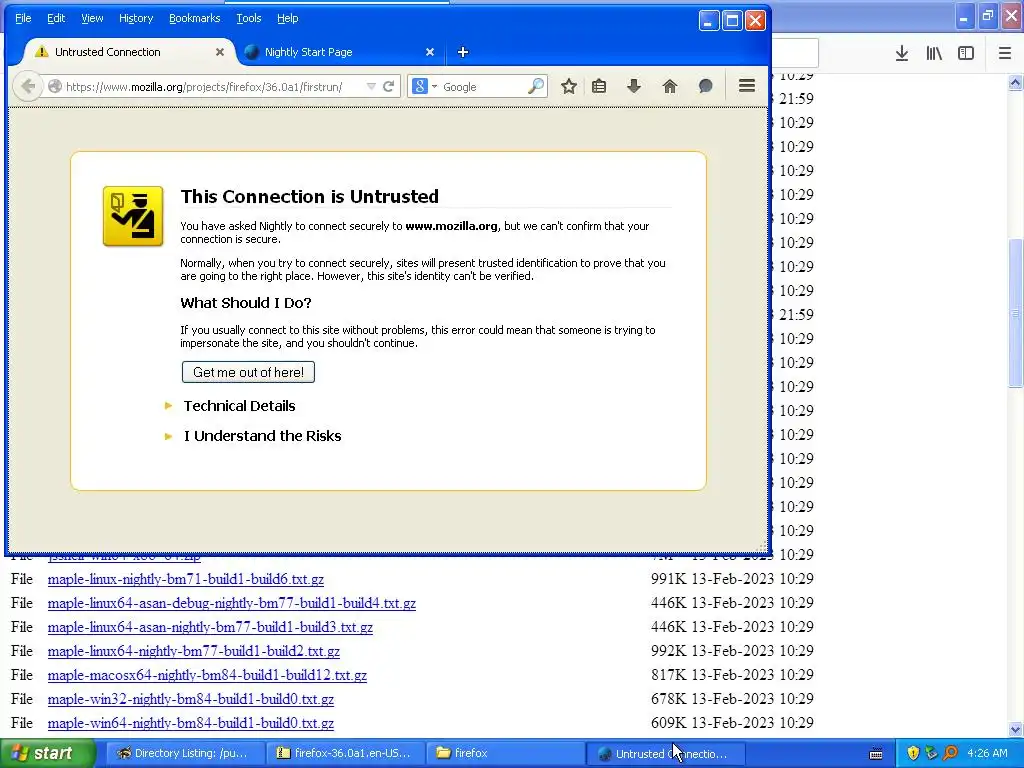Image resolution: width=1024 pixels, height=768 pixels.
Task: Switch to firefox folder taskbar button
Action: click(505, 754)
